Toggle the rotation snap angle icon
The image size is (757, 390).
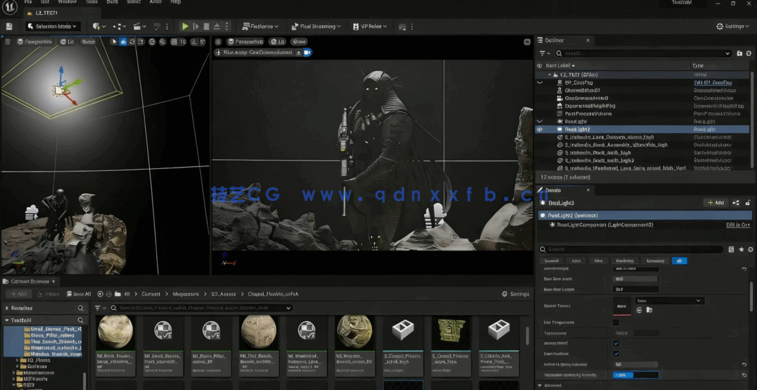click(x=195, y=42)
